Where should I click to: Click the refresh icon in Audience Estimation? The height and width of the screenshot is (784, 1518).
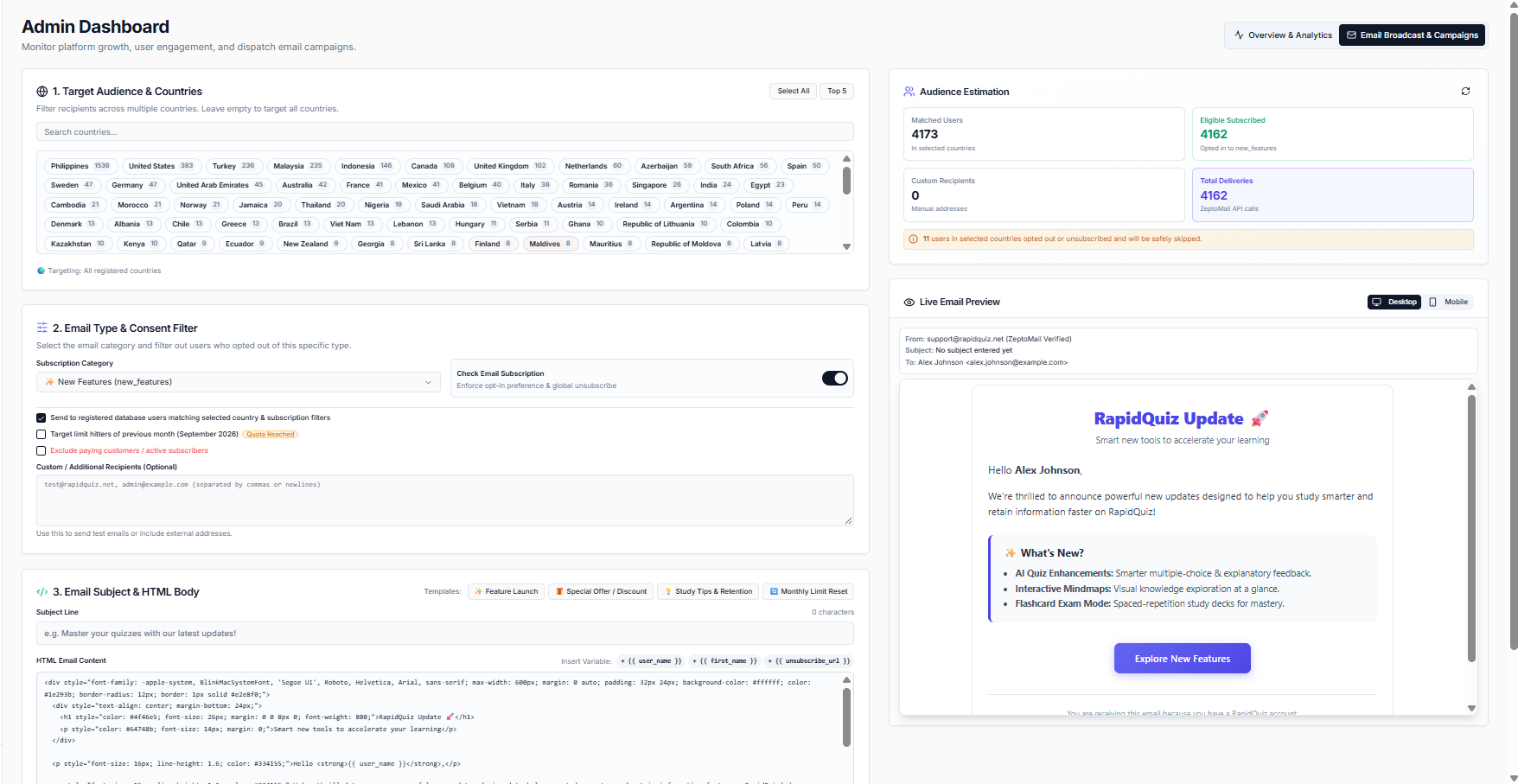(x=1465, y=91)
